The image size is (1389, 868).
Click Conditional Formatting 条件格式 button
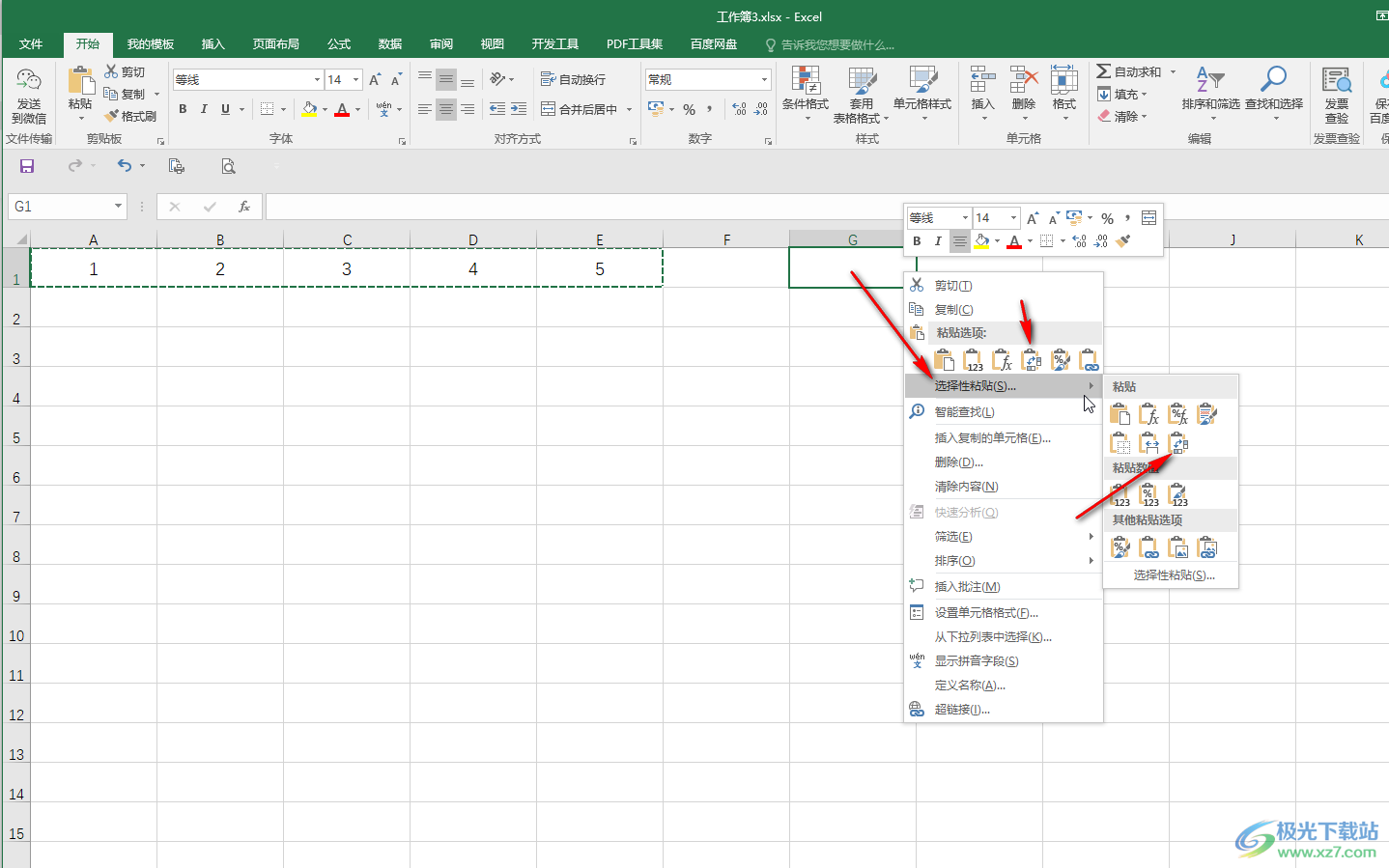806,95
